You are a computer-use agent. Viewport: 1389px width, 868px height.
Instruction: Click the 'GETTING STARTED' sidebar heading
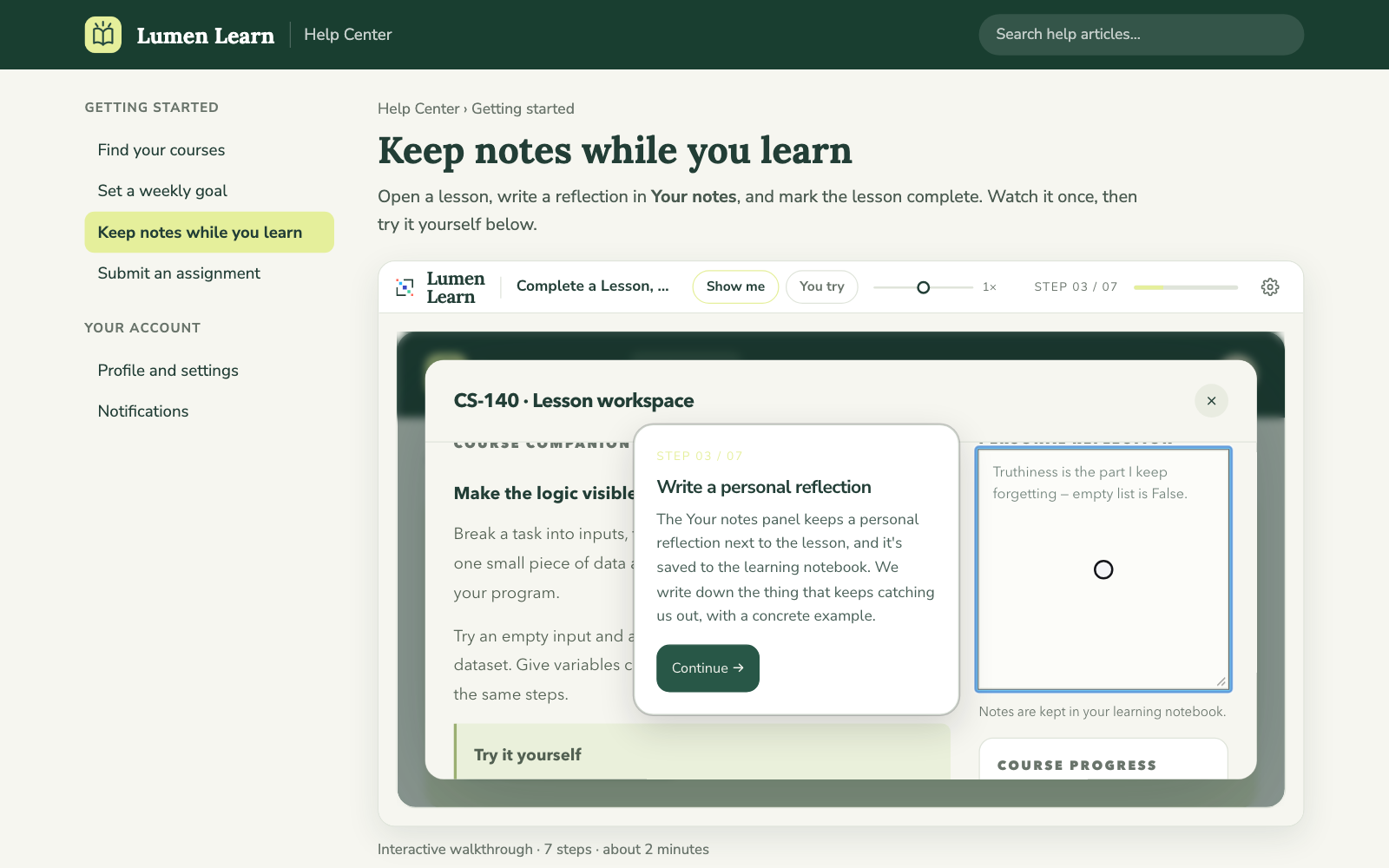tap(152, 108)
